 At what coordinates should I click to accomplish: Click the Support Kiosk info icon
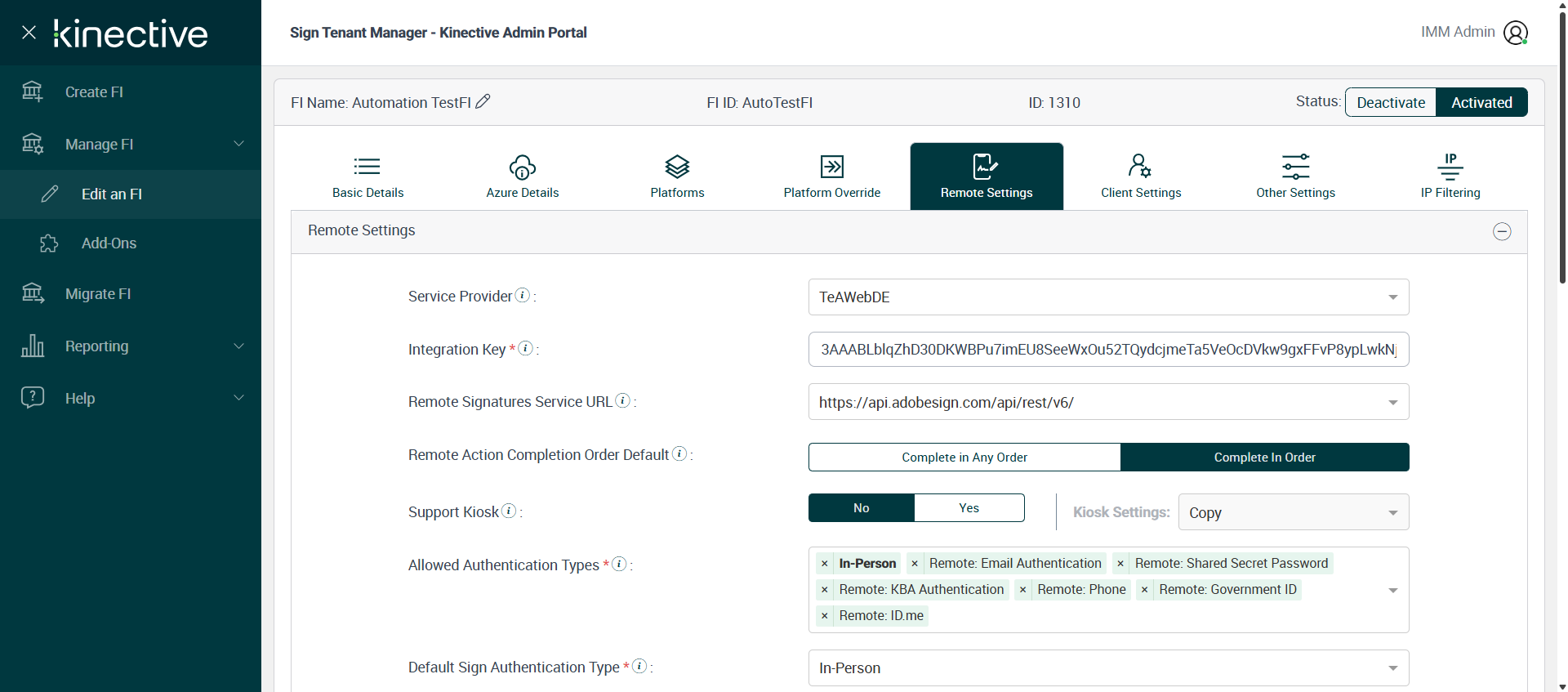pos(509,511)
